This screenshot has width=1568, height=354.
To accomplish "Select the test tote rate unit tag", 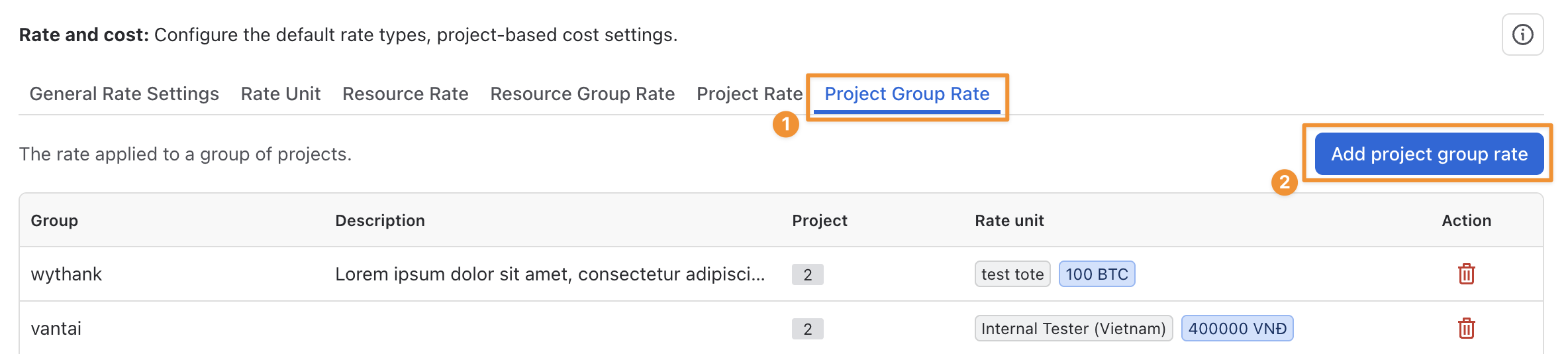I will (1012, 274).
